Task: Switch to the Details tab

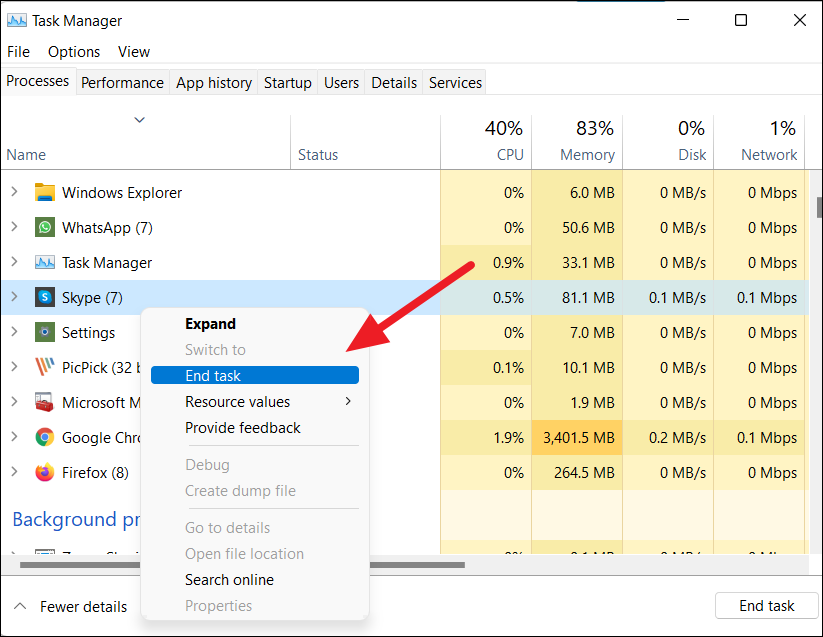Action: point(394,83)
